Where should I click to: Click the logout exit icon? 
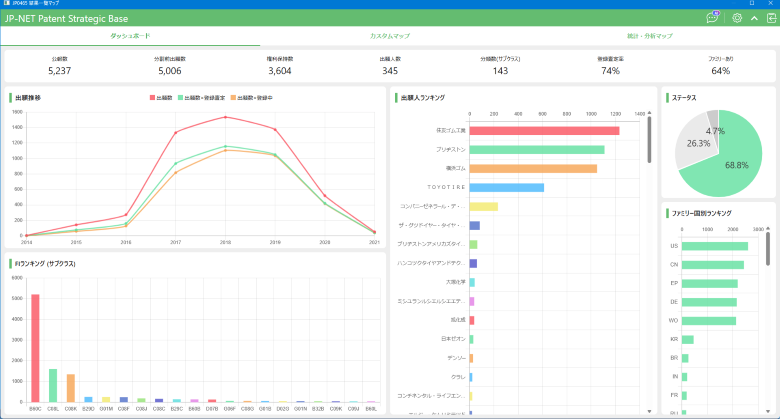click(770, 18)
